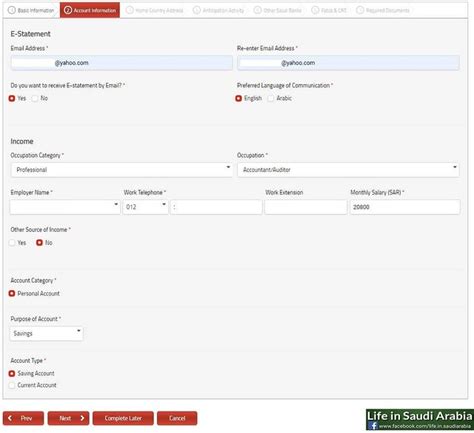Open the Fatca & CRS step
The width and height of the screenshot is (474, 433).
[x=329, y=10]
